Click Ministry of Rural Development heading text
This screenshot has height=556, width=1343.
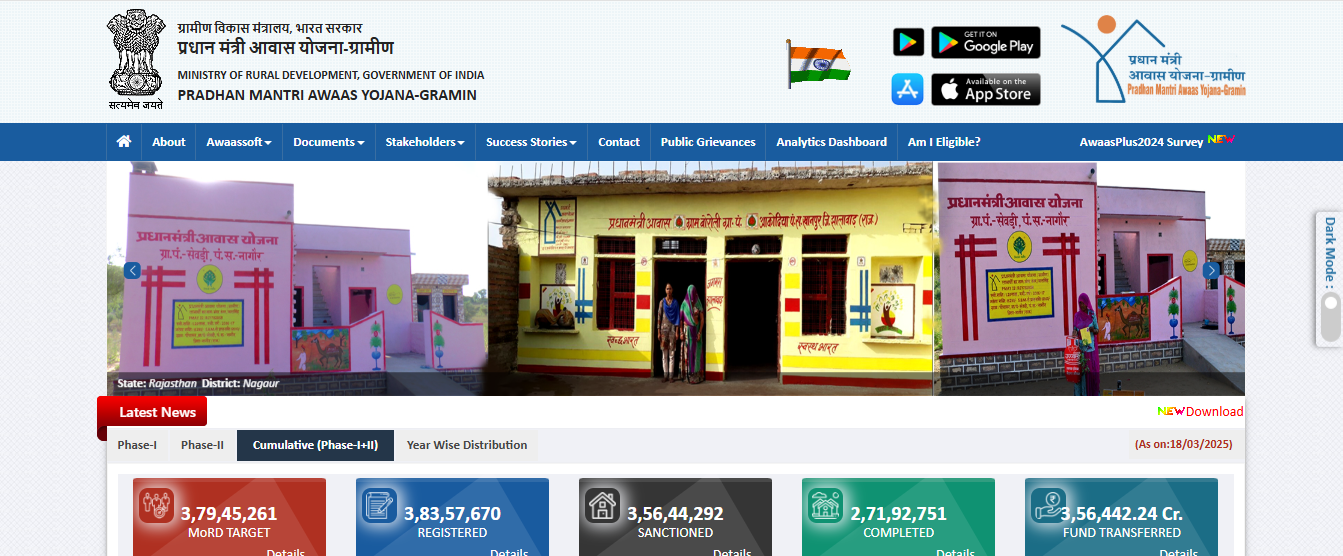[331, 75]
